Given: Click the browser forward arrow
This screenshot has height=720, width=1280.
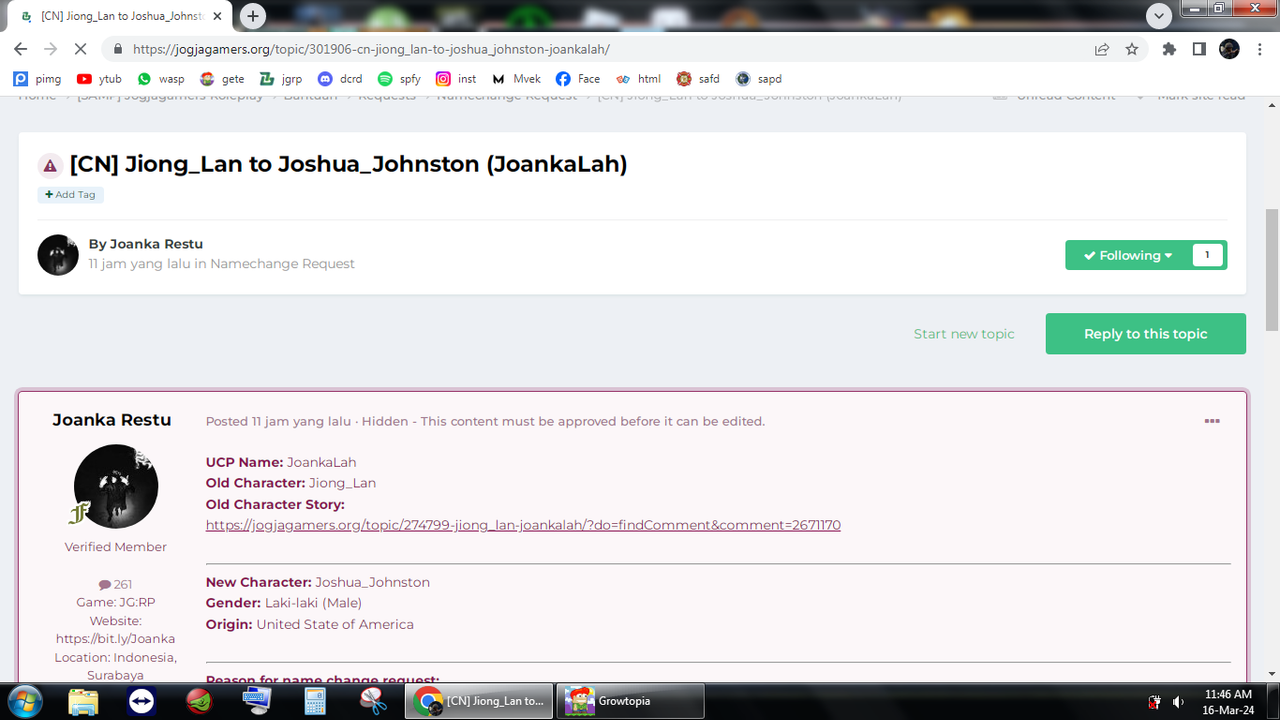Looking at the screenshot, I should point(50,49).
